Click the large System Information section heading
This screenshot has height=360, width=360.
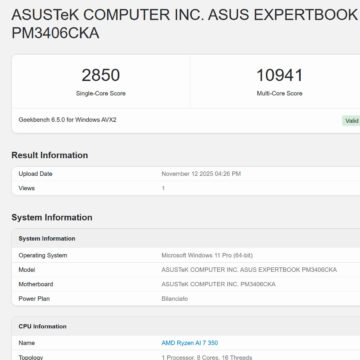point(52,217)
